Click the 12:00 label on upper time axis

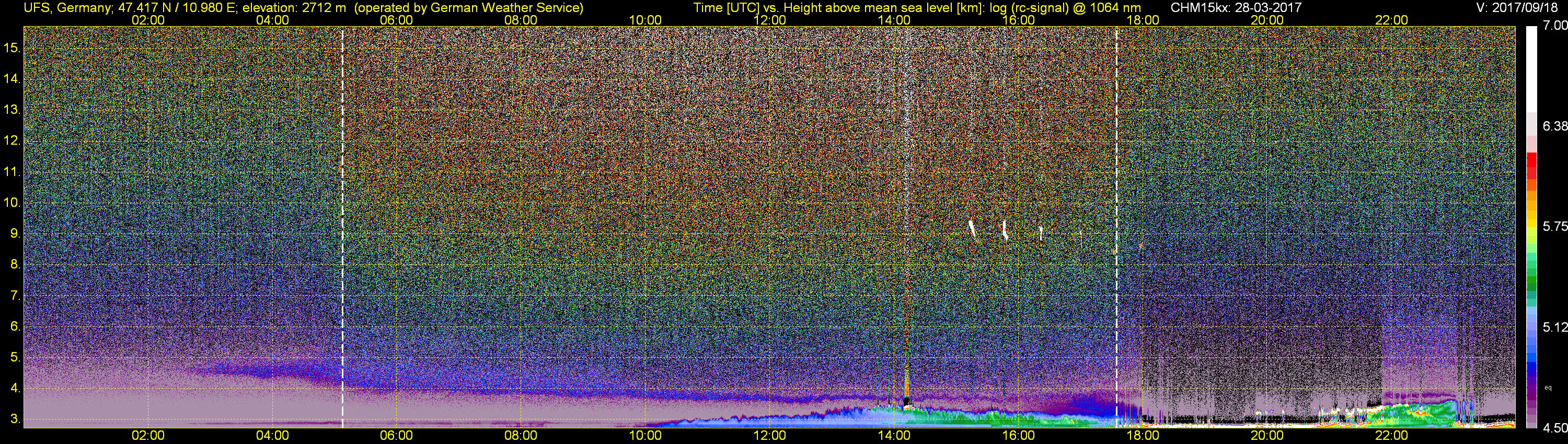click(x=769, y=19)
